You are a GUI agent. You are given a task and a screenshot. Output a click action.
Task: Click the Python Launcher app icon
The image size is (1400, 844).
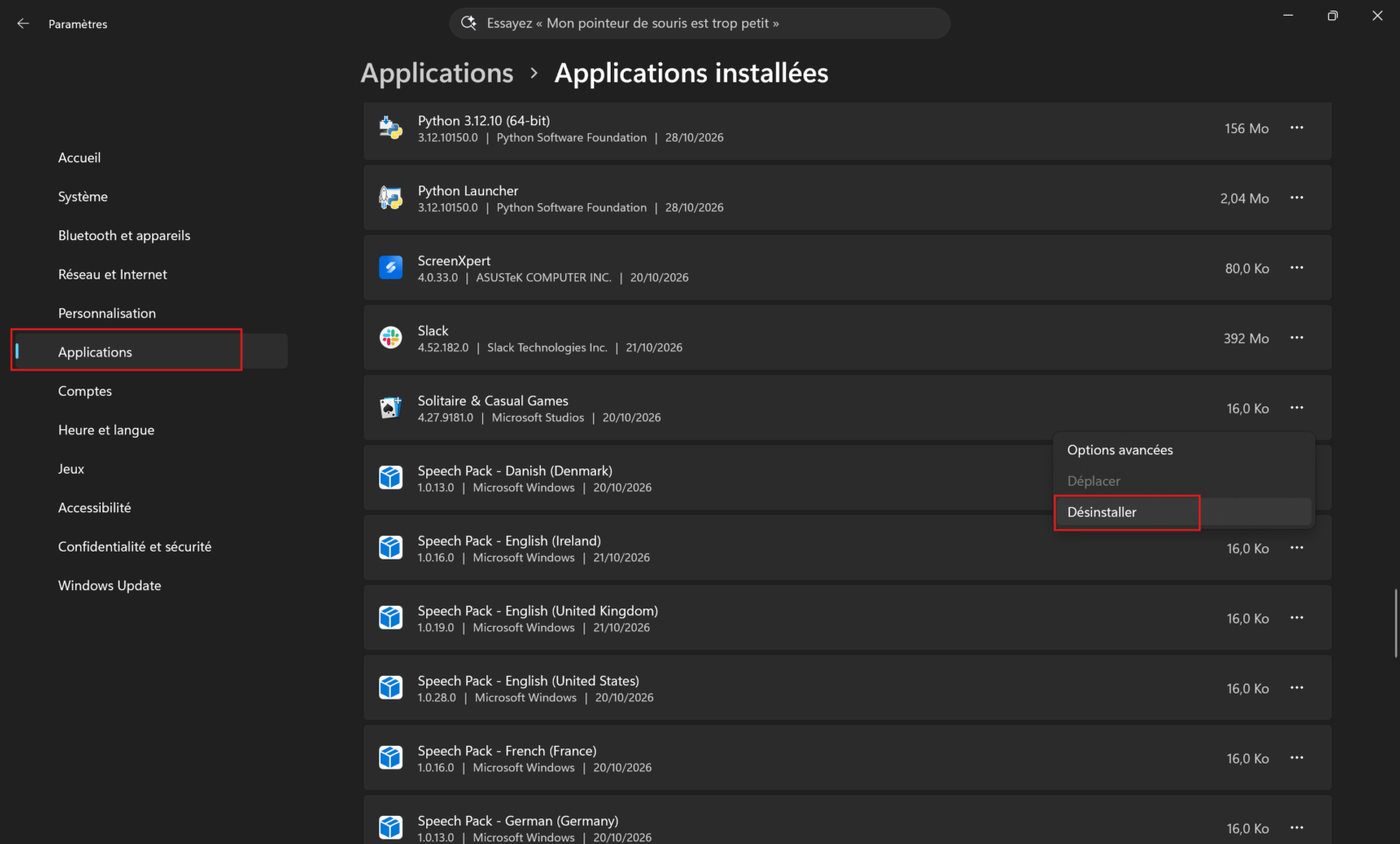(x=390, y=198)
